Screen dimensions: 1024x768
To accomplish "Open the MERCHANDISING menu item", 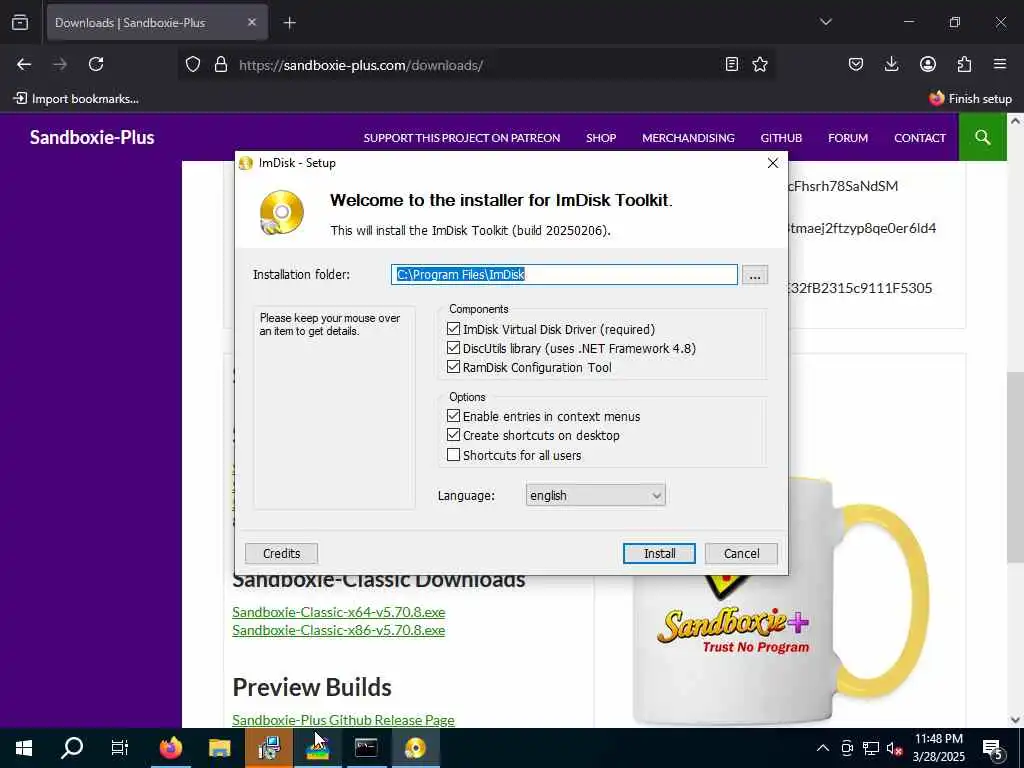I will coord(688,138).
